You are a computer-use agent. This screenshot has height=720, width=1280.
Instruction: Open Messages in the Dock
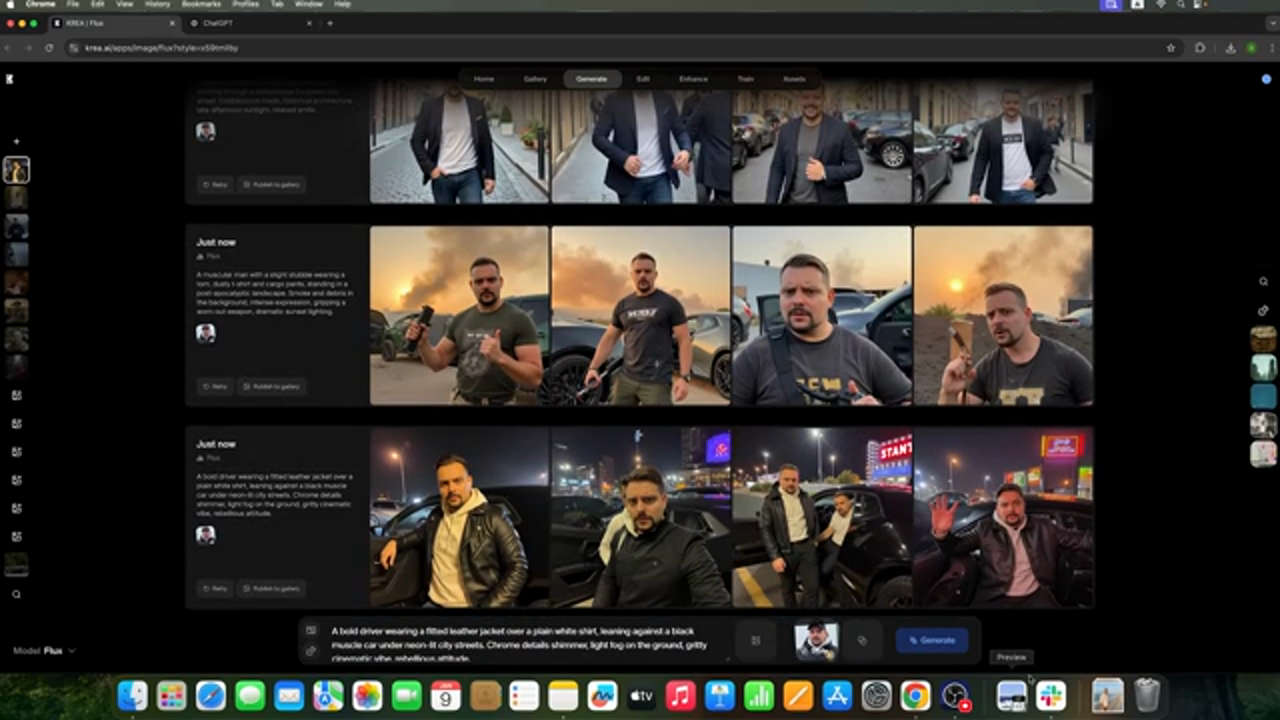tap(250, 695)
